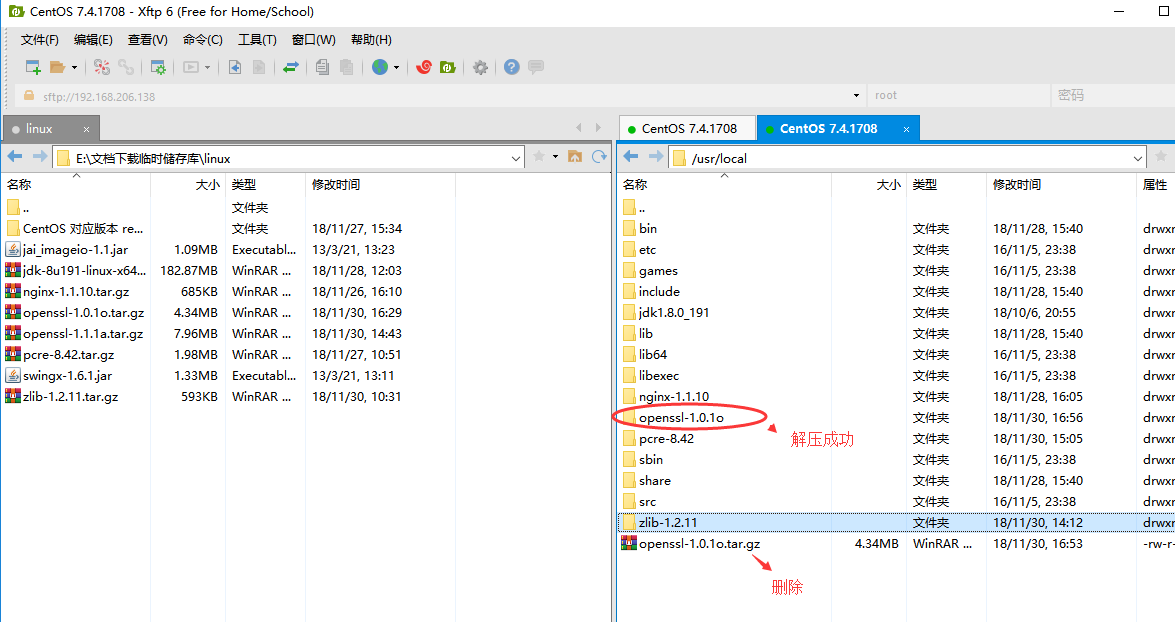
Task: Click the 密码 password field
Action: [1112, 96]
